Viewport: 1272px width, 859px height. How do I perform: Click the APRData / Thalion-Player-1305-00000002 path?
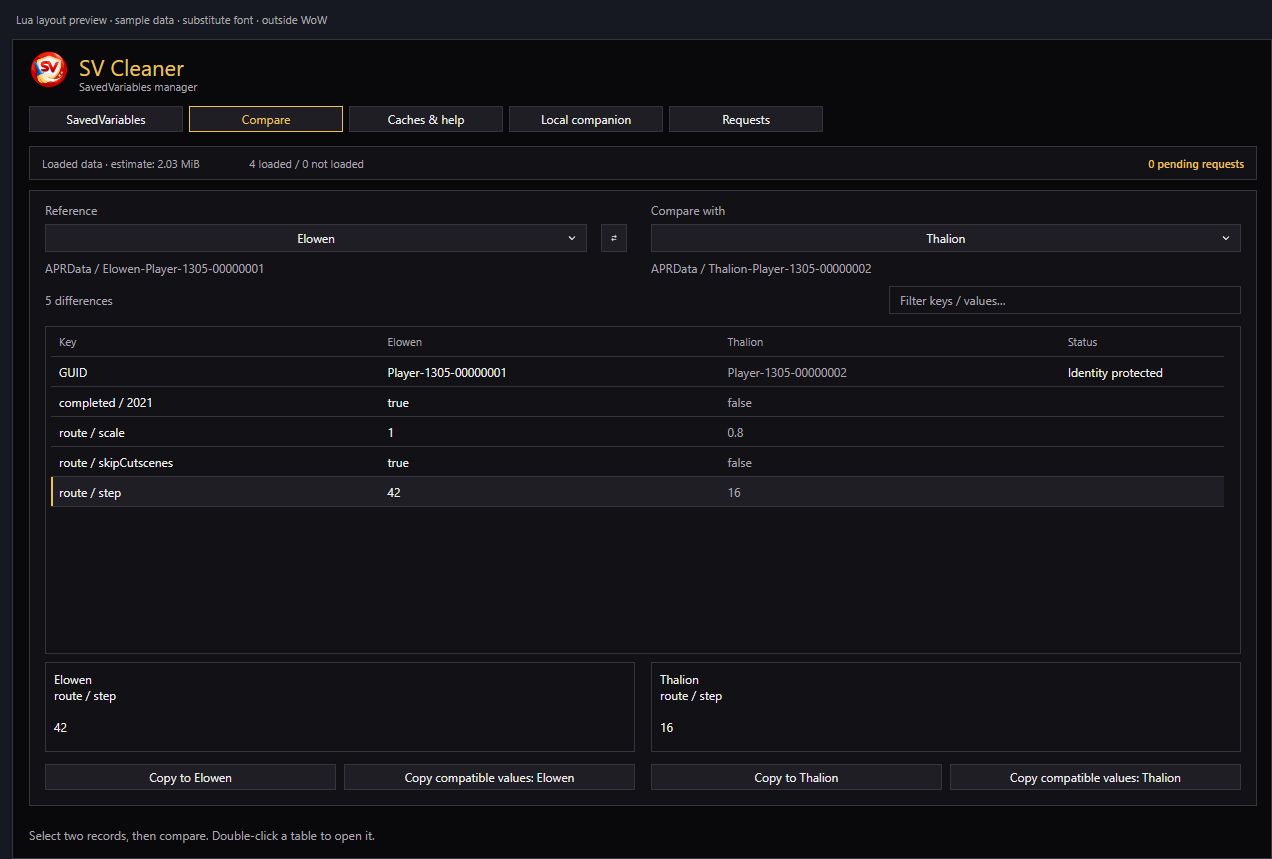[761, 268]
